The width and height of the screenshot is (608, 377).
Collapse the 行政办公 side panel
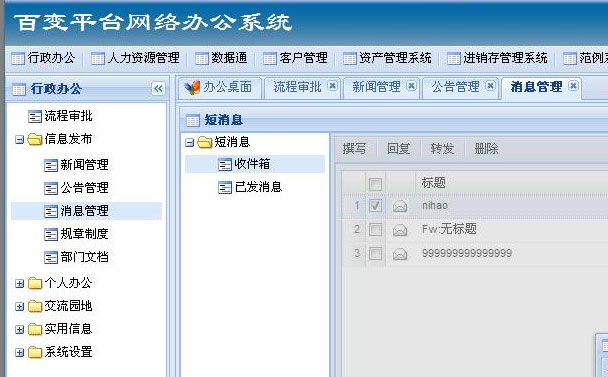[x=158, y=89]
